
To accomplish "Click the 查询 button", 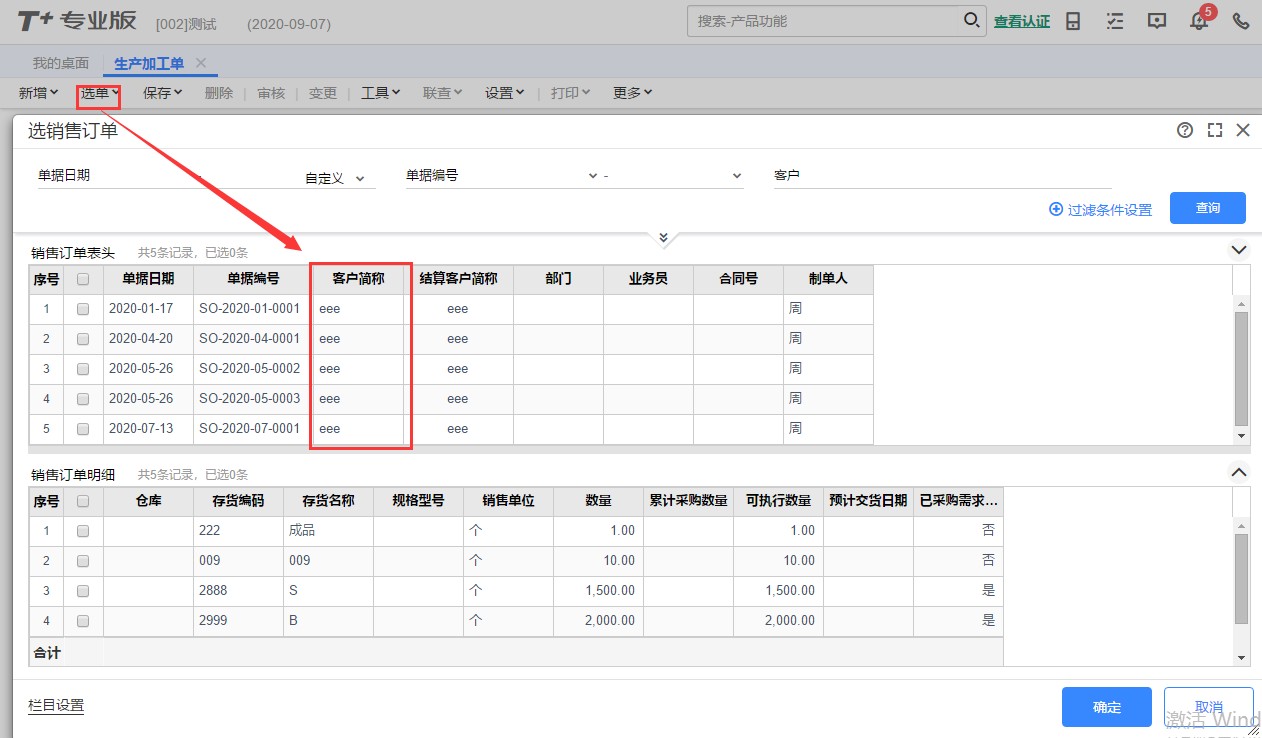I will click(x=1208, y=208).
